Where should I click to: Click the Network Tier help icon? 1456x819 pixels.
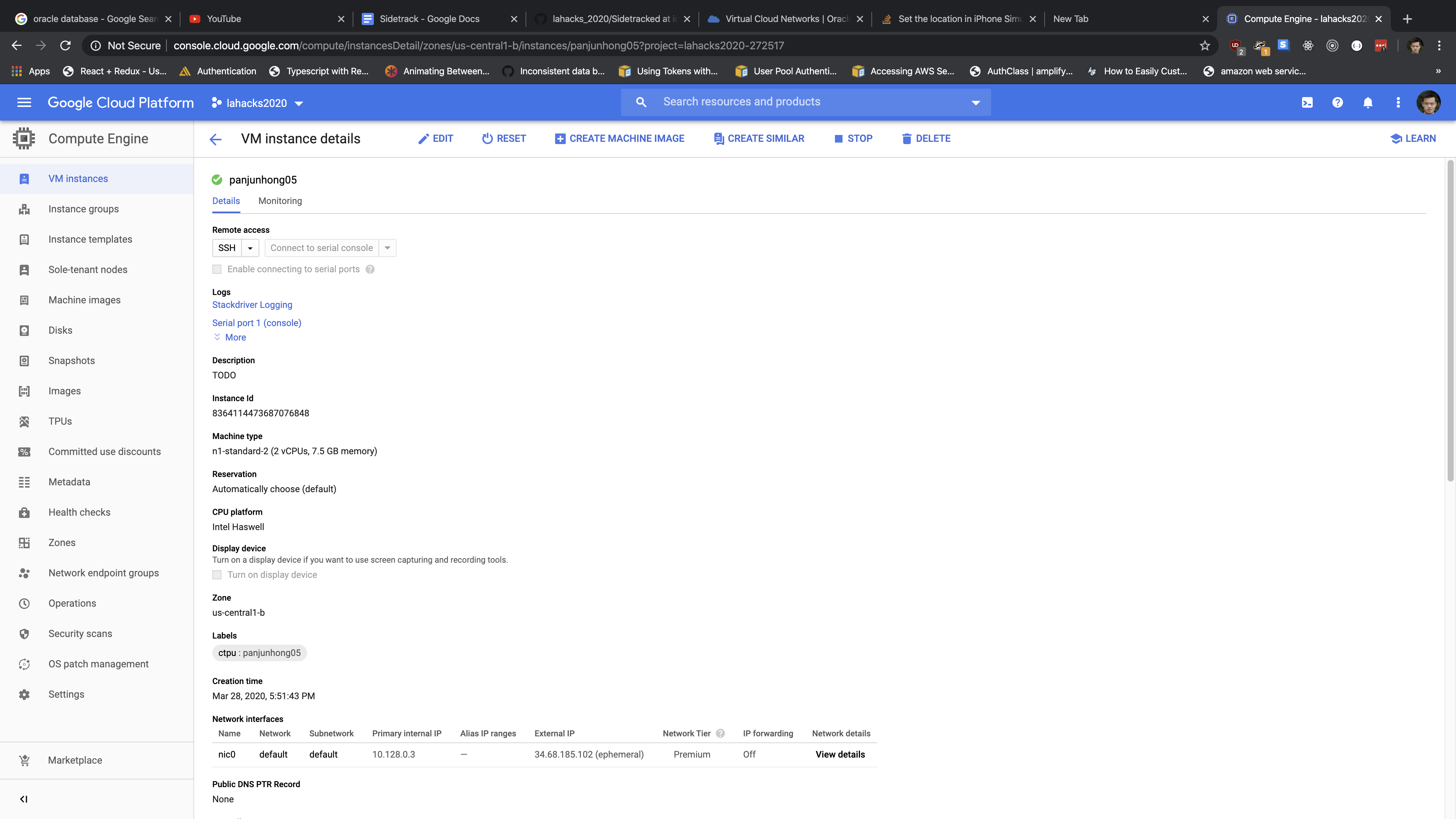point(720,733)
